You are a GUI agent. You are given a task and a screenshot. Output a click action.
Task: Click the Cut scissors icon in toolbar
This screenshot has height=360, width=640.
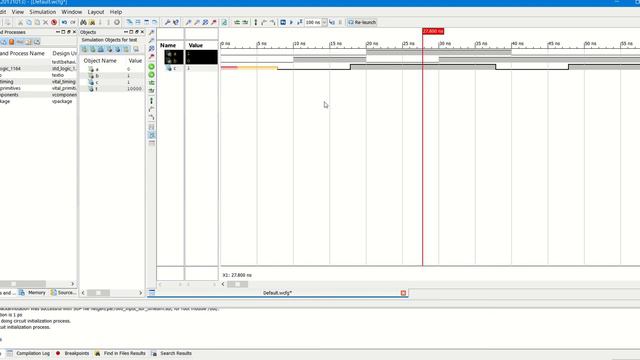[20, 22]
